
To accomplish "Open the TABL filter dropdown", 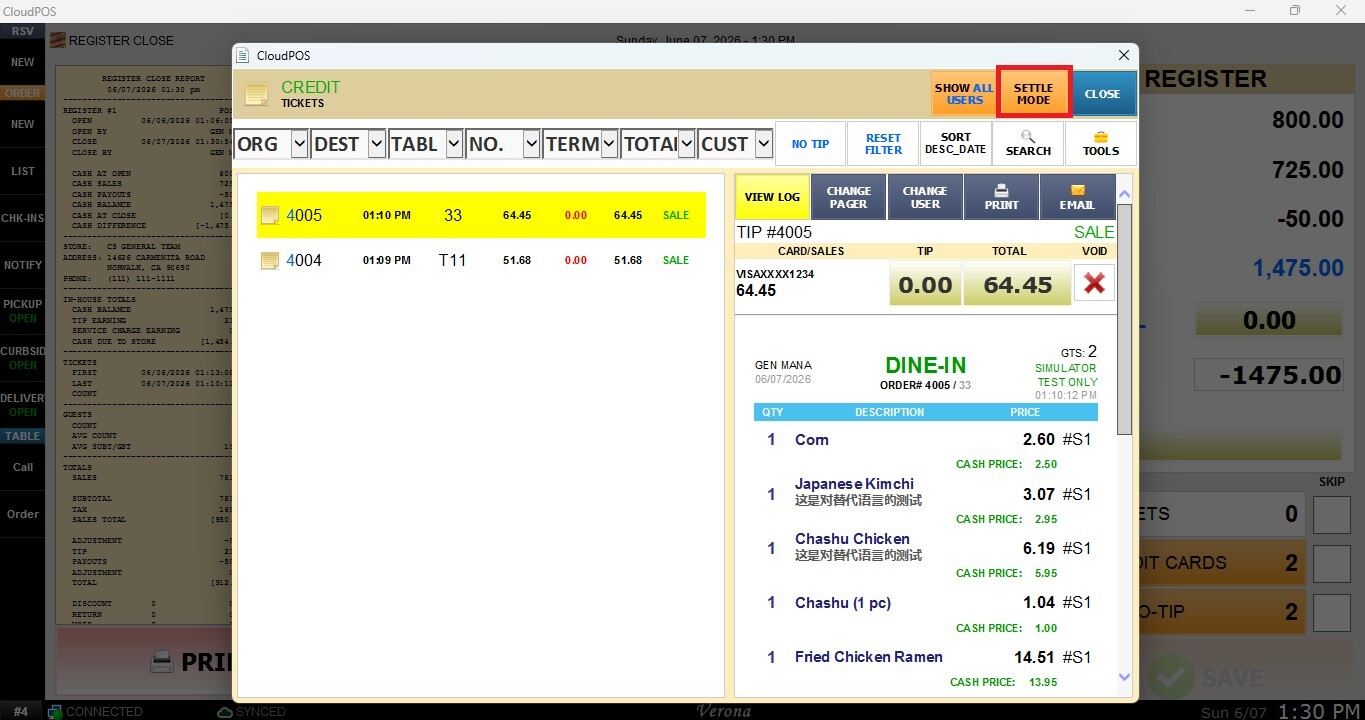I will point(454,145).
